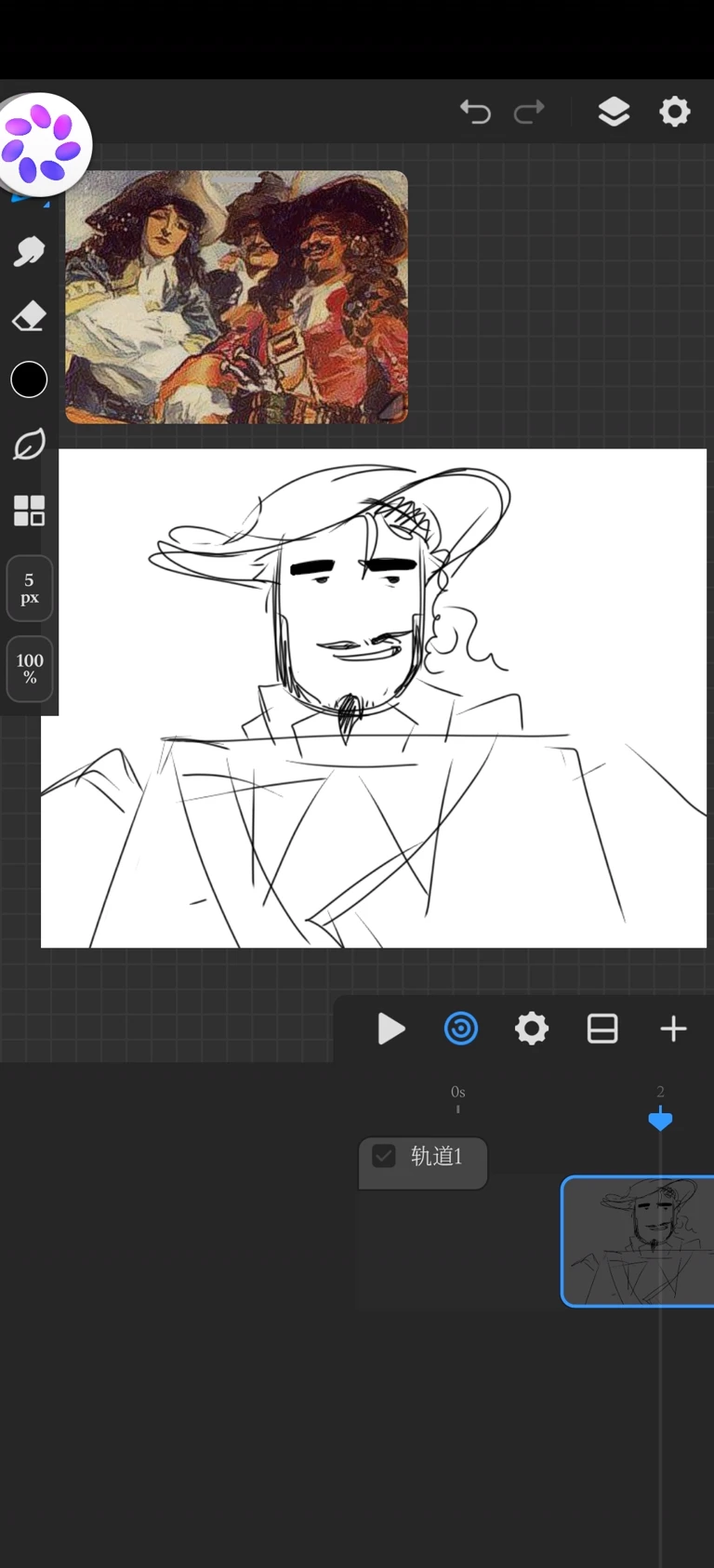
Task: Open the layers panel
Action: point(614,112)
